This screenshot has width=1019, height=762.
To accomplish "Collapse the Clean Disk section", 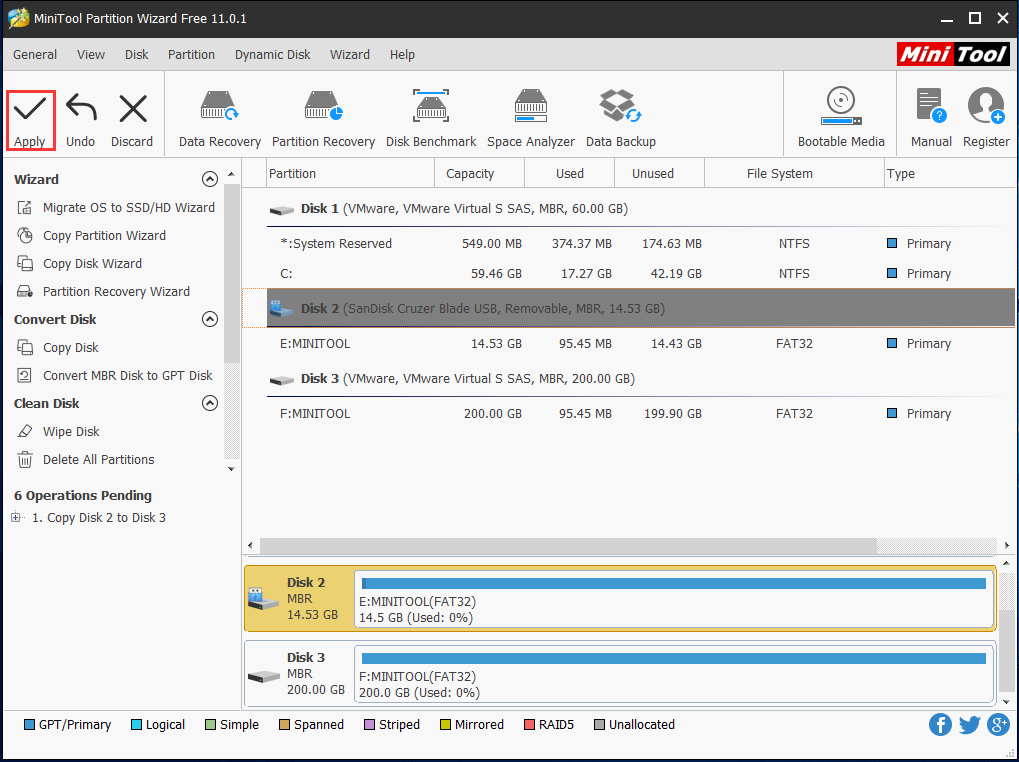I will coord(209,404).
